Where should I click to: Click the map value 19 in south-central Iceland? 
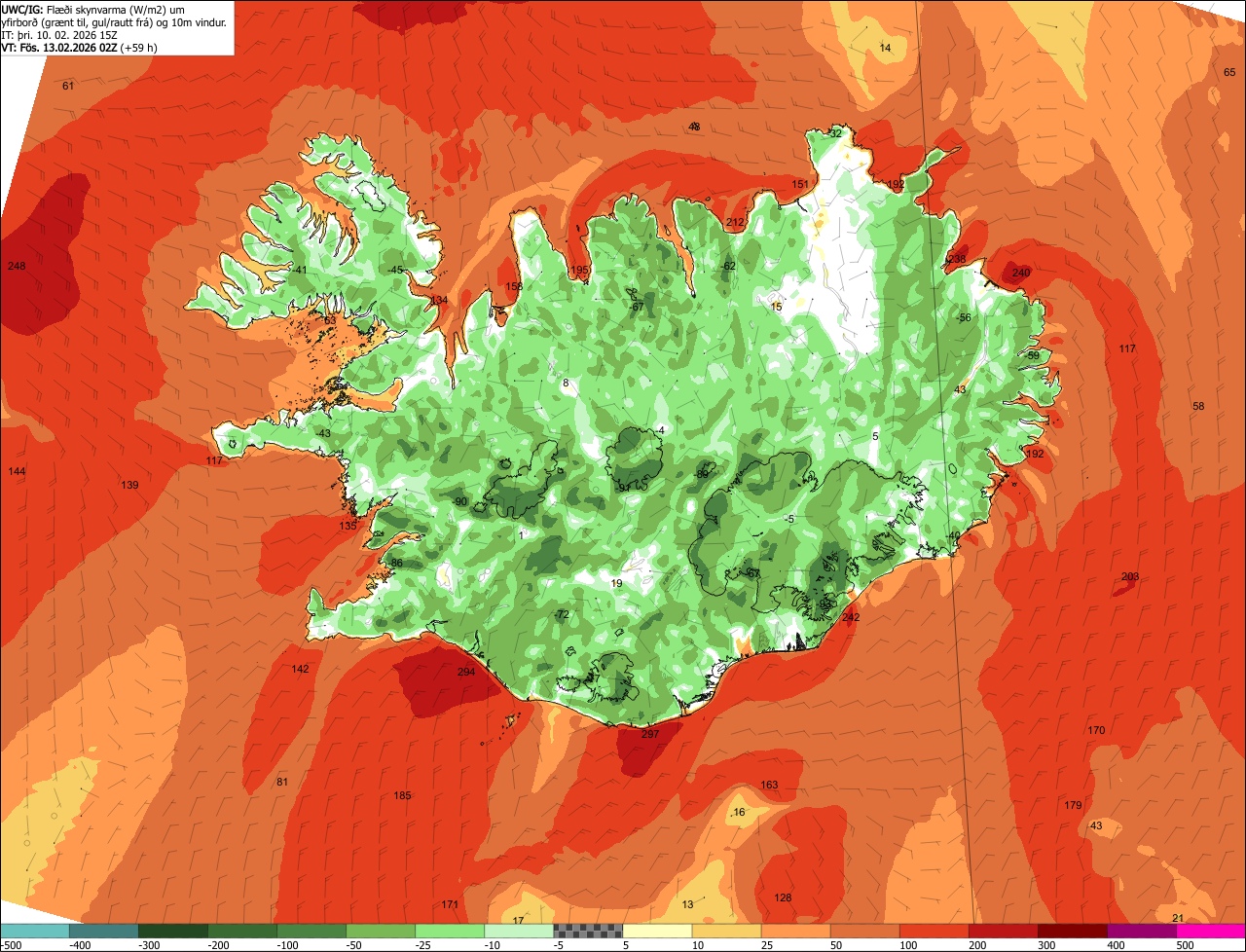[x=616, y=583]
